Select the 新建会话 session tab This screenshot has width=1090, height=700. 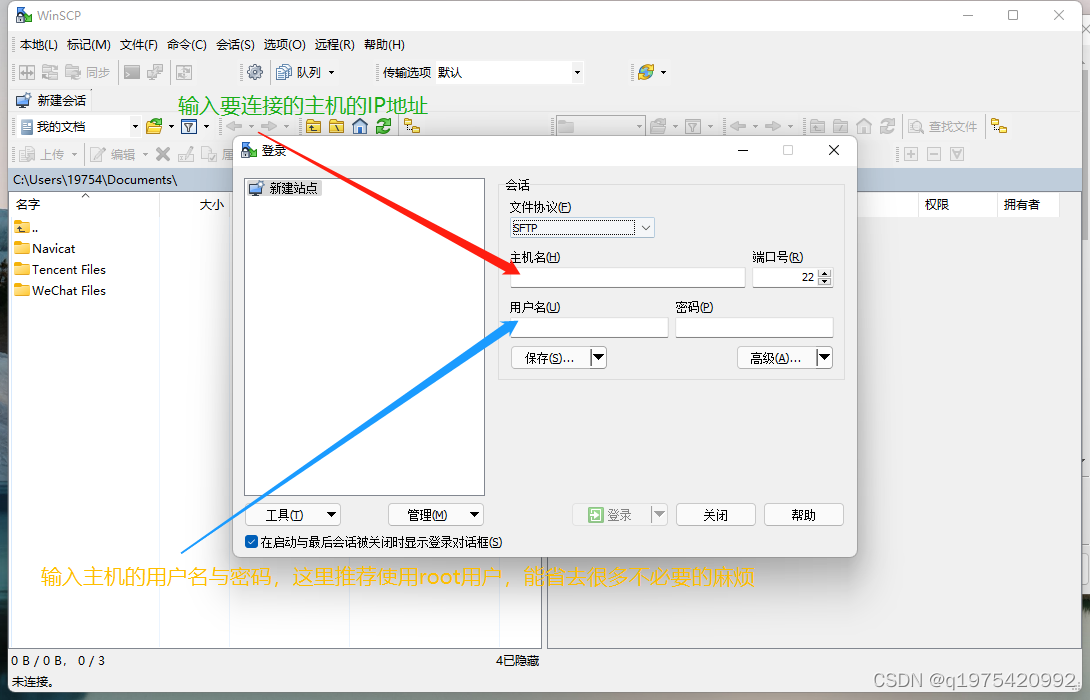point(51,100)
